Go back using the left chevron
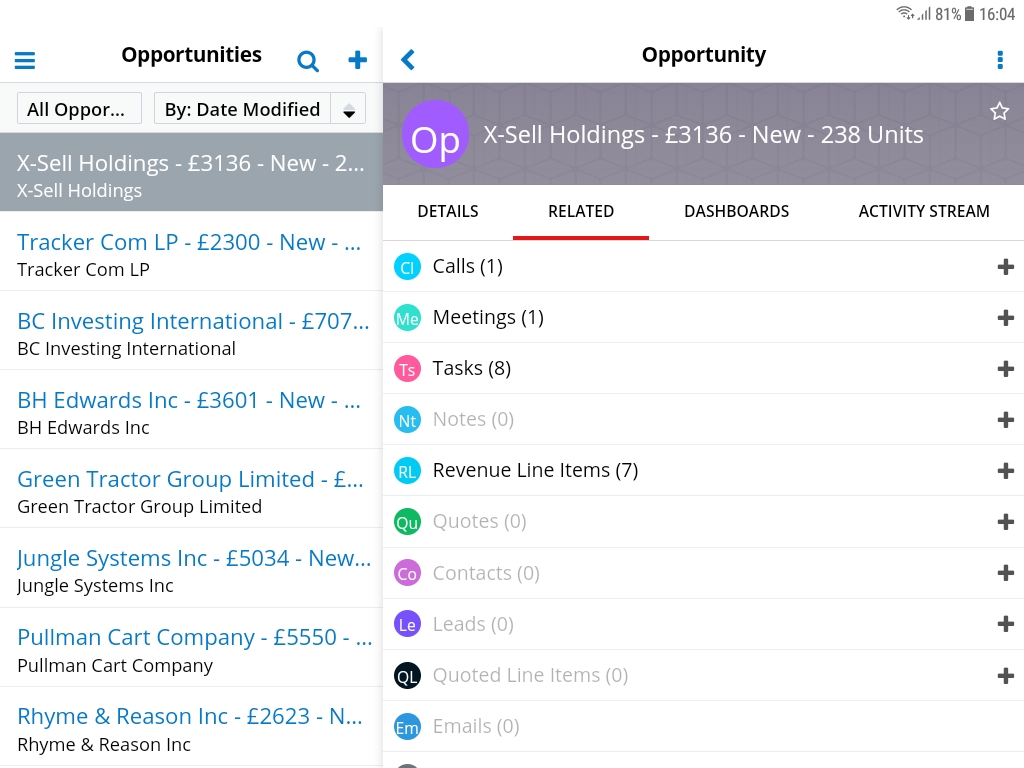This screenshot has height=768, width=1024. coord(408,60)
